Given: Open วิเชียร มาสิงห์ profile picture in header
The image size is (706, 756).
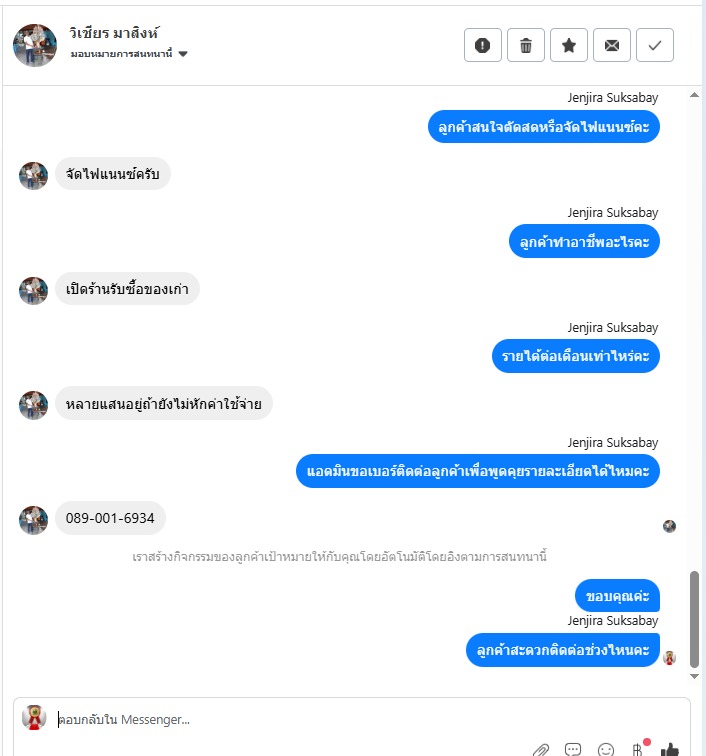Looking at the screenshot, I should 35,45.
